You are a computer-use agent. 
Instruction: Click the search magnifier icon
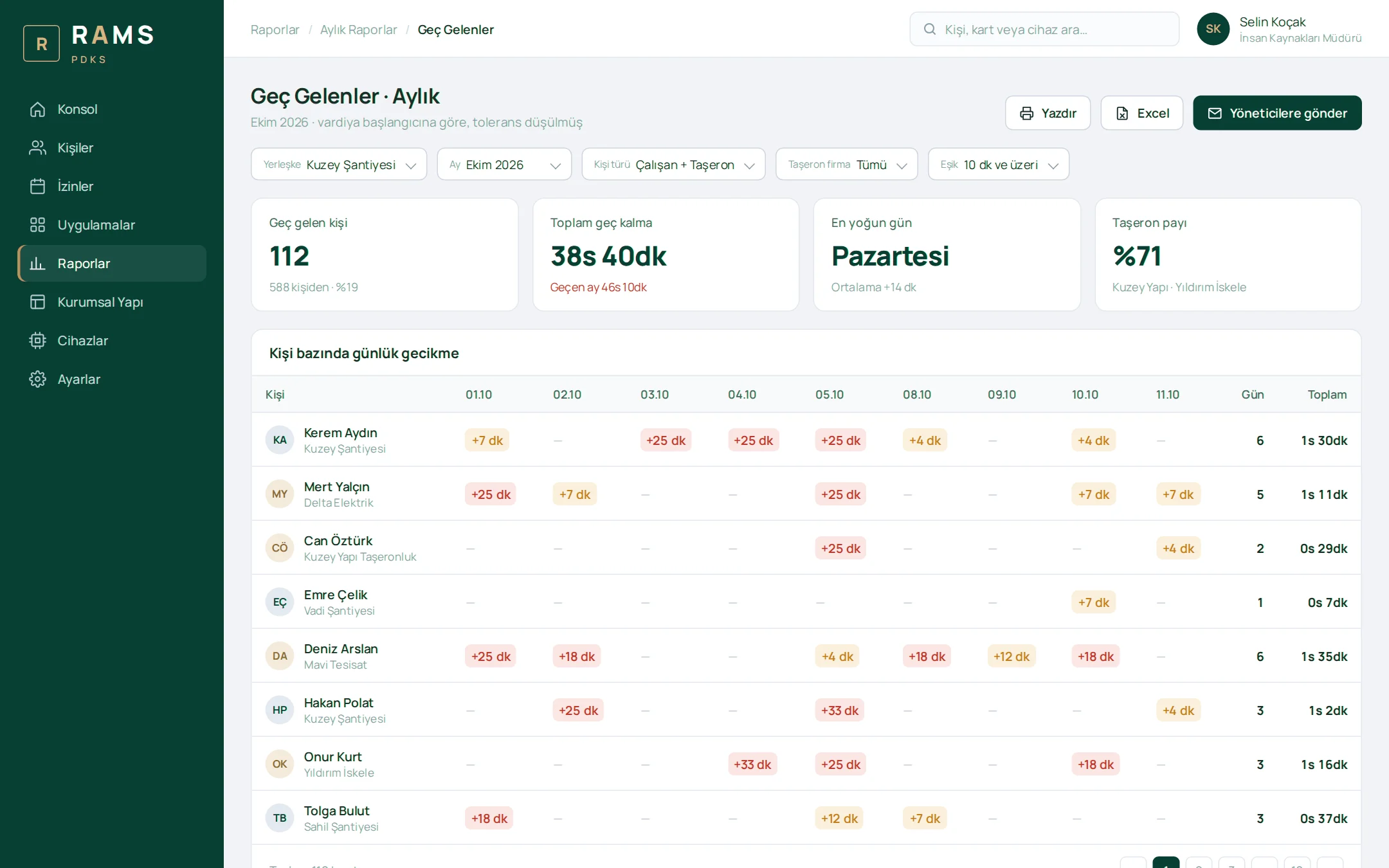929,29
